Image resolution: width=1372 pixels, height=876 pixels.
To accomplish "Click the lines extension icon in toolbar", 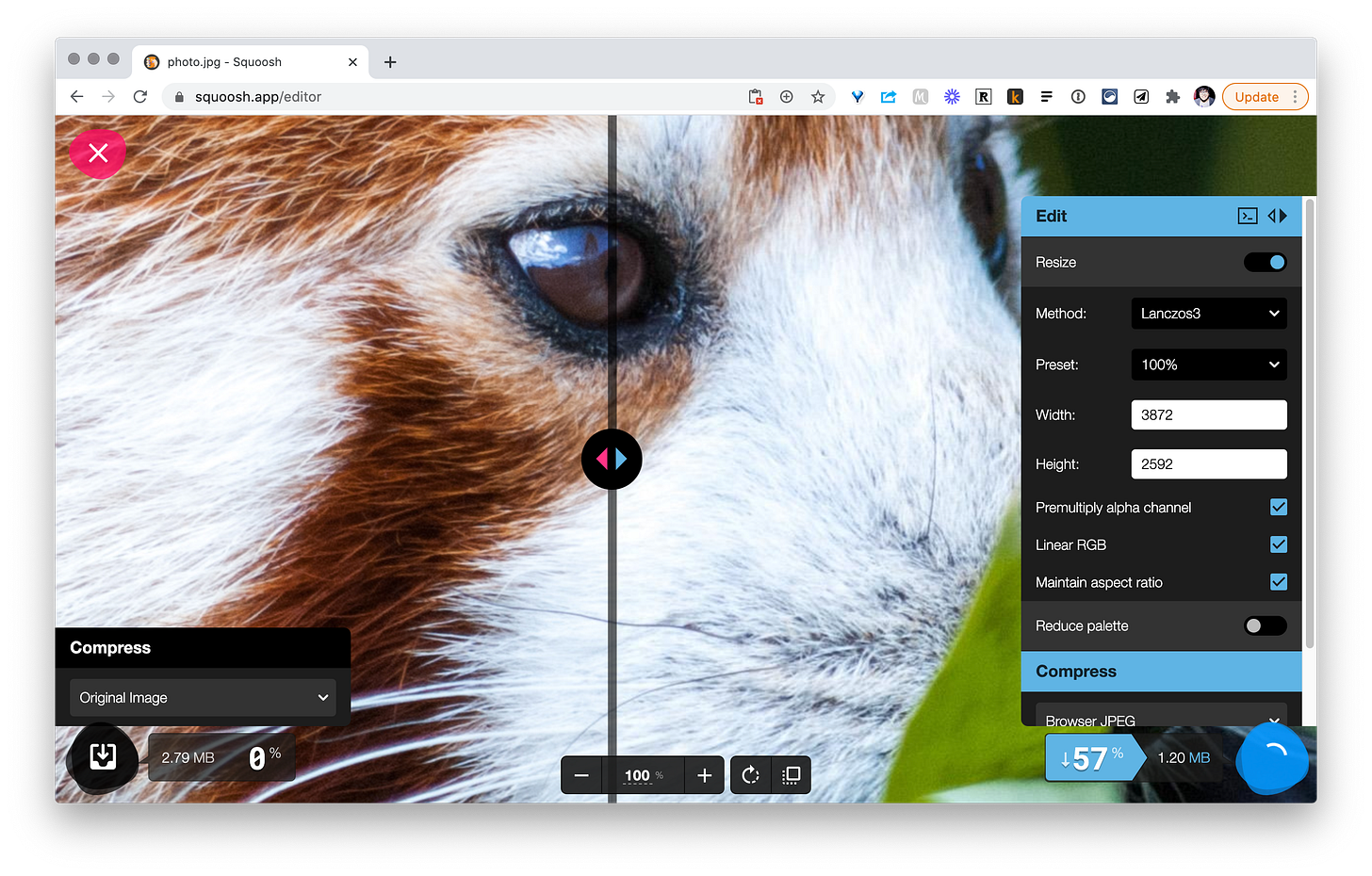I will click(x=1046, y=96).
